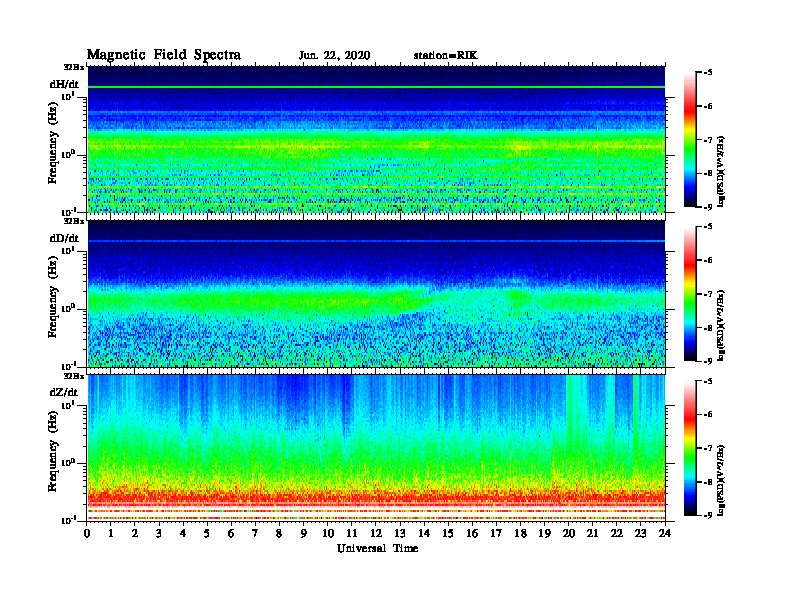Click hour tick label "0" on time axis
Viewport: 792px width, 612px height.
coord(87,533)
